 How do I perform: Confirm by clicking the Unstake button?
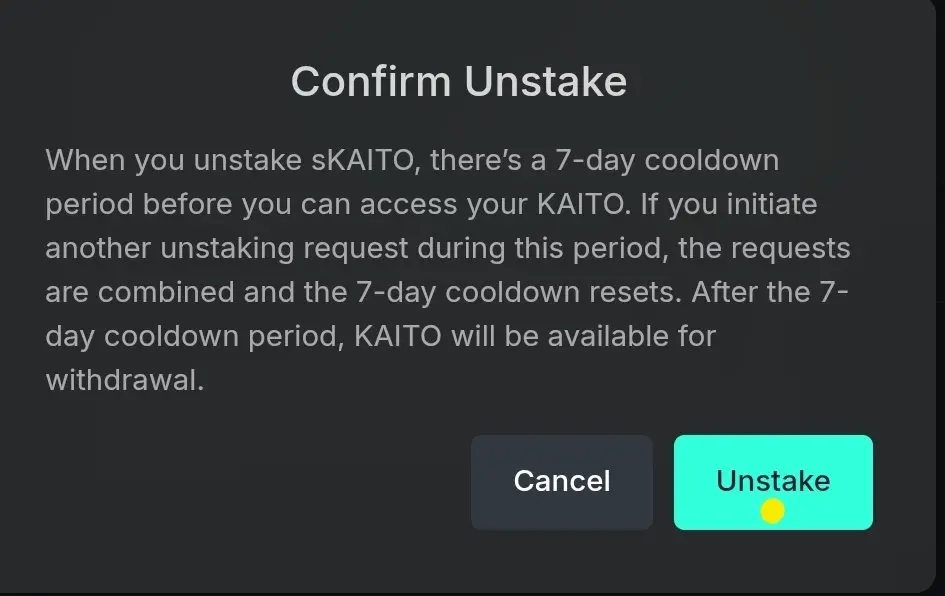click(x=773, y=482)
